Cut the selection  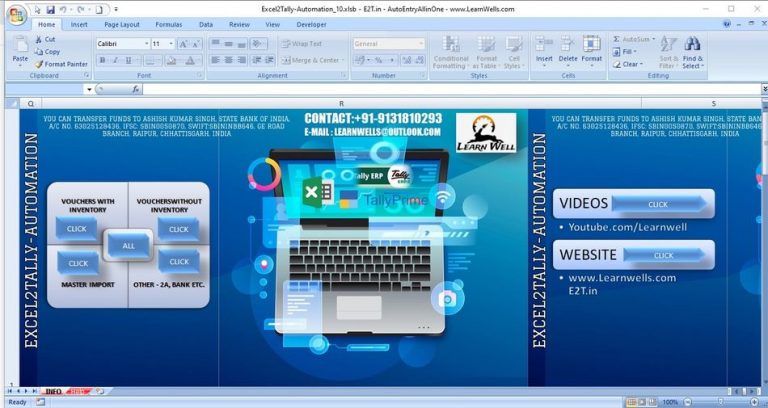coord(45,39)
